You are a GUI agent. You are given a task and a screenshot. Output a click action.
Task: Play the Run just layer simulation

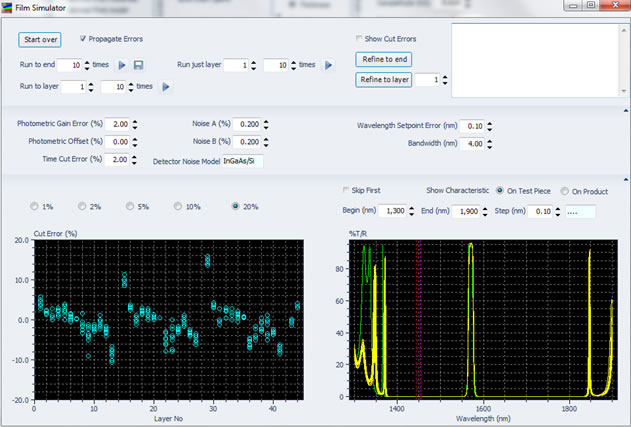[328, 65]
